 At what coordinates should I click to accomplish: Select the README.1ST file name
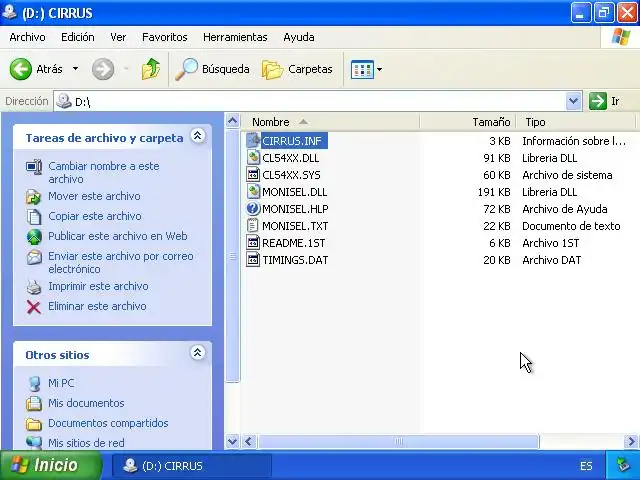click(x=293, y=243)
